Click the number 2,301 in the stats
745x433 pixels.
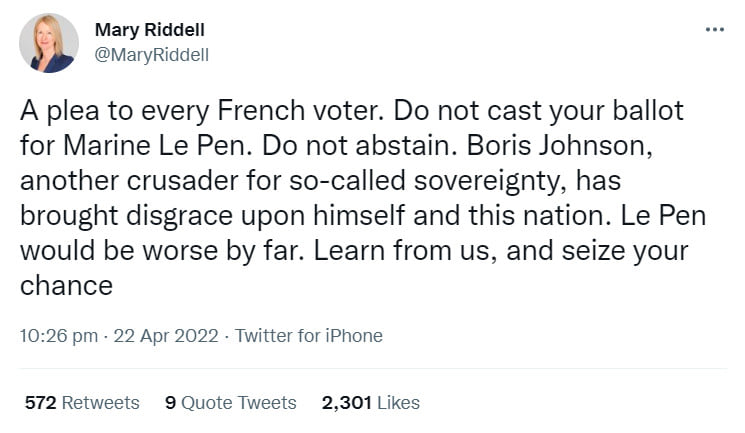tap(346, 403)
